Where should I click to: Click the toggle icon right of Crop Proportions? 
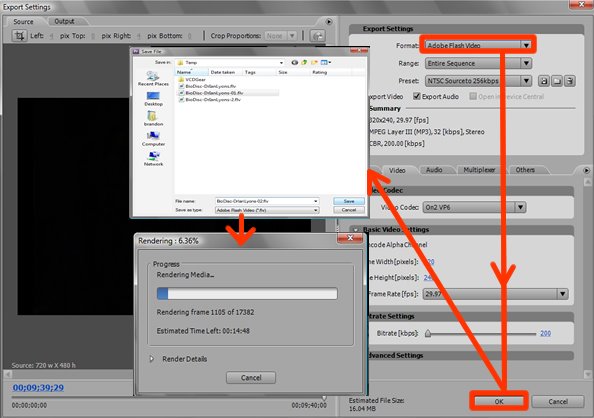tap(317, 36)
